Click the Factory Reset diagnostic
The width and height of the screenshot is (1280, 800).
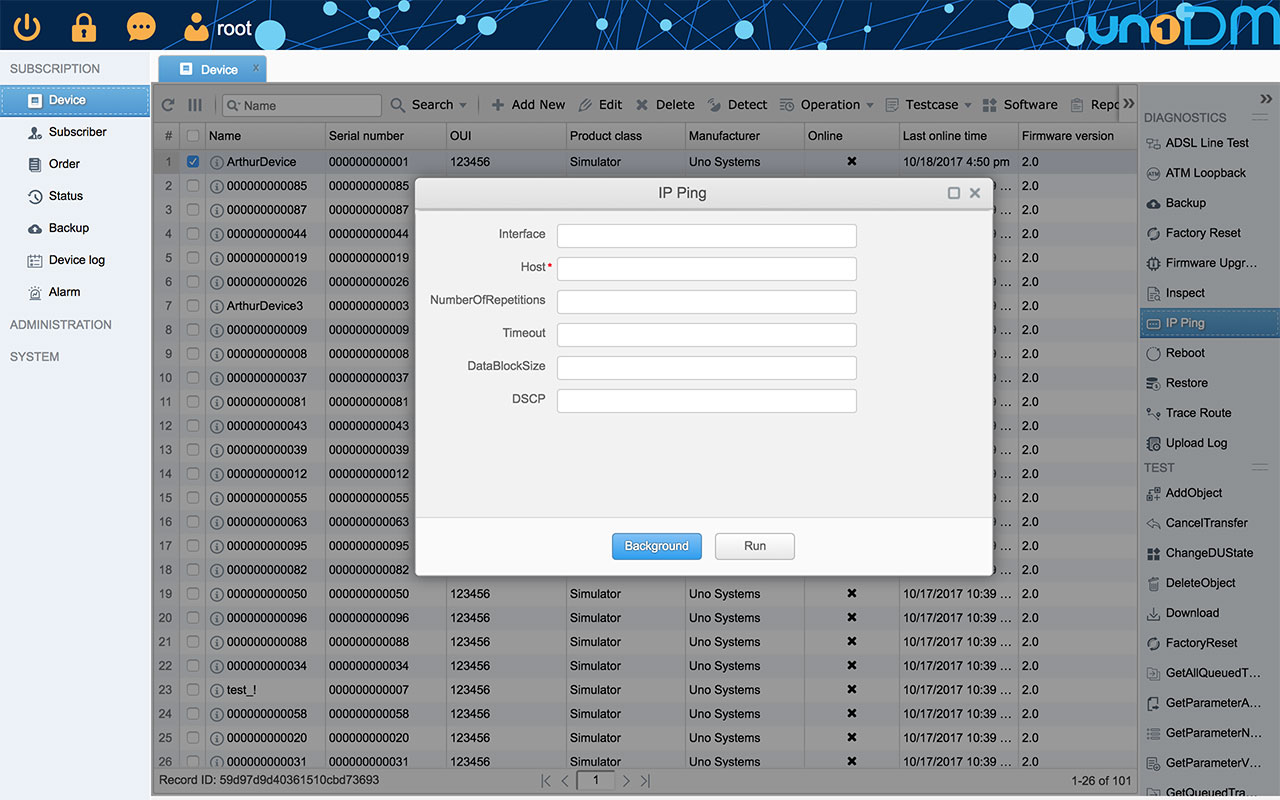(x=1202, y=233)
